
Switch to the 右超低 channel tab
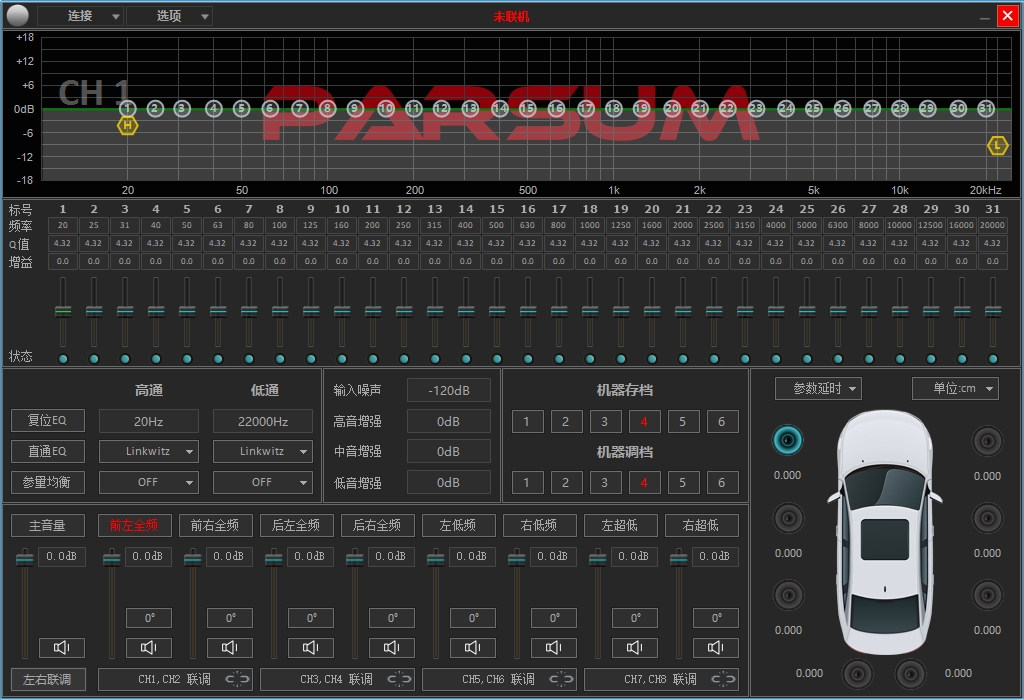click(701, 525)
